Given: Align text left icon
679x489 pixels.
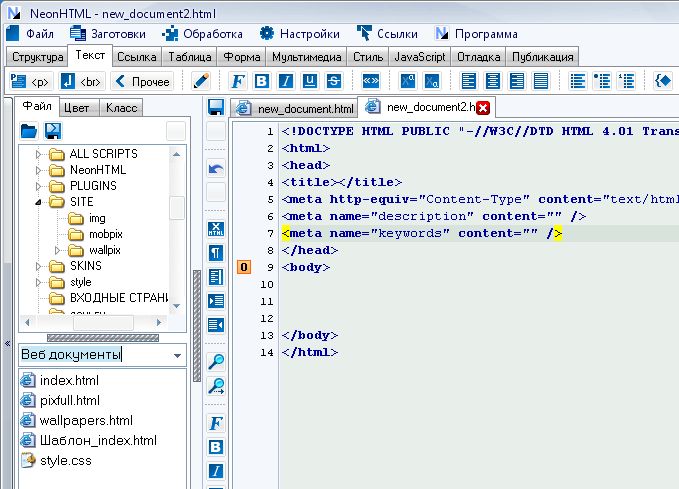Looking at the screenshot, I should (469, 81).
